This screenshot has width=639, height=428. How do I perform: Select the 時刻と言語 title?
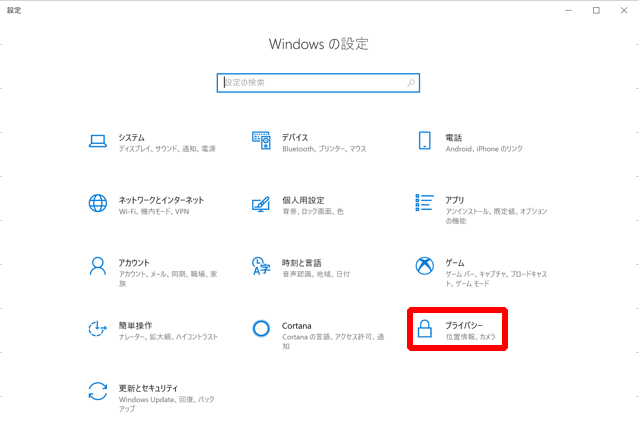tap(302, 263)
